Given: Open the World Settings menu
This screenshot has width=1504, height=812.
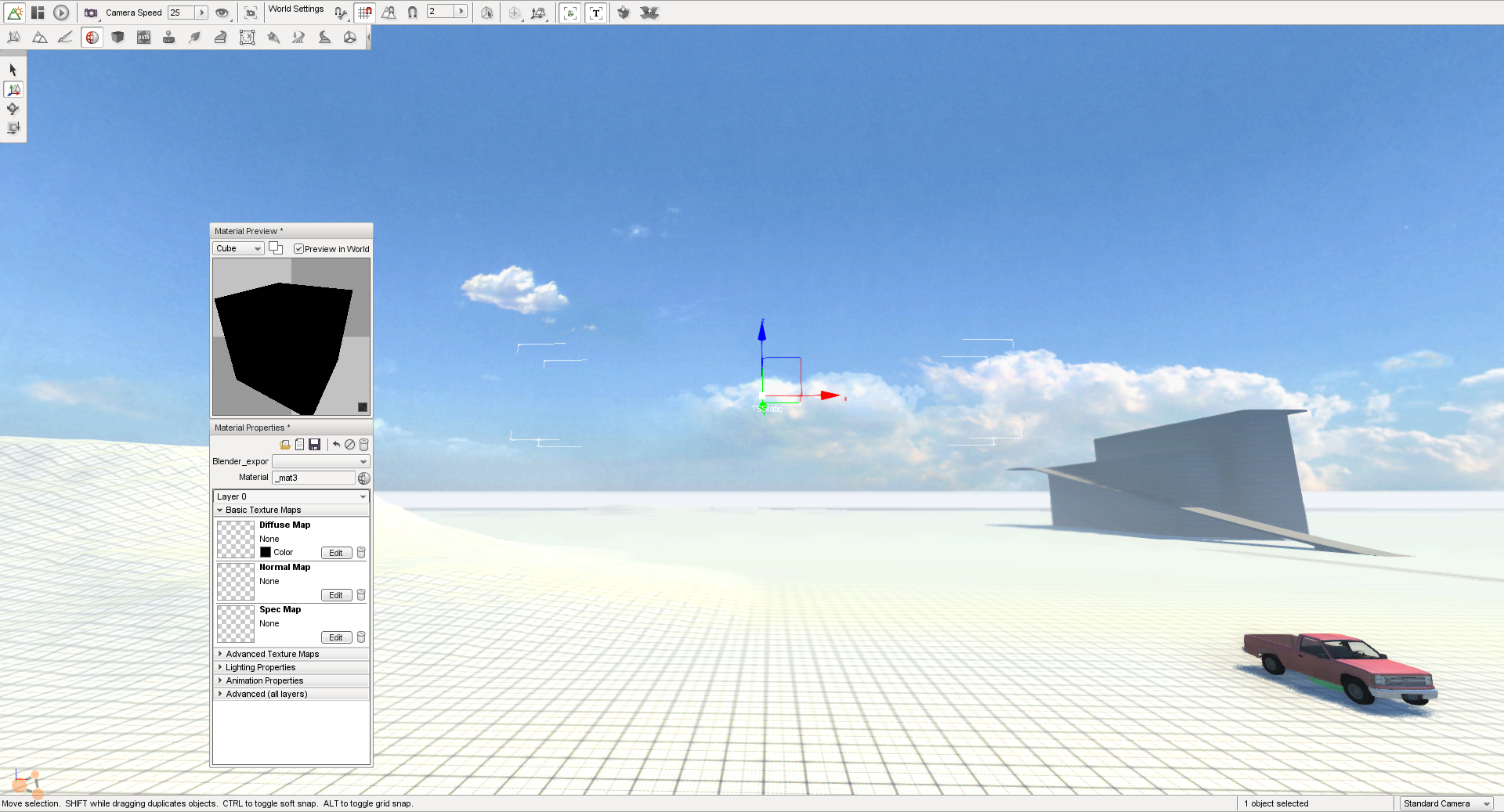Looking at the screenshot, I should (x=296, y=9).
